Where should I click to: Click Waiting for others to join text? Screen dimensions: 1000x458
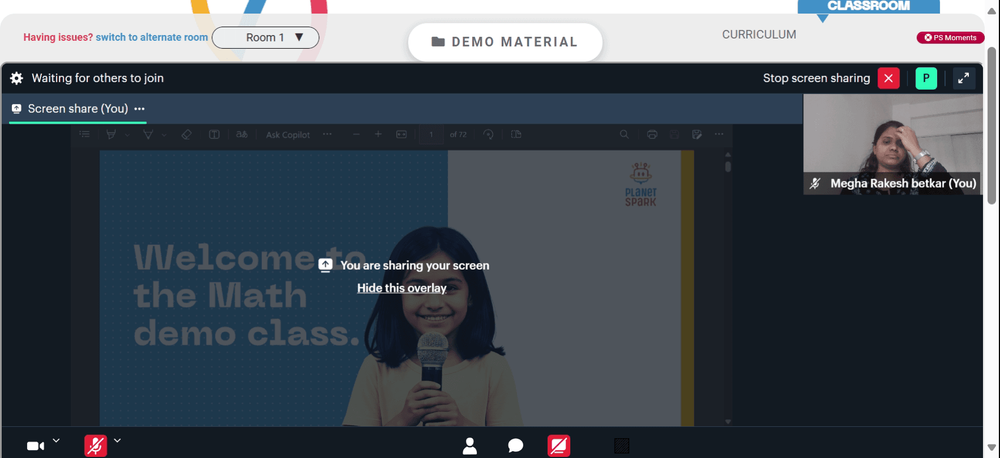tap(98, 78)
